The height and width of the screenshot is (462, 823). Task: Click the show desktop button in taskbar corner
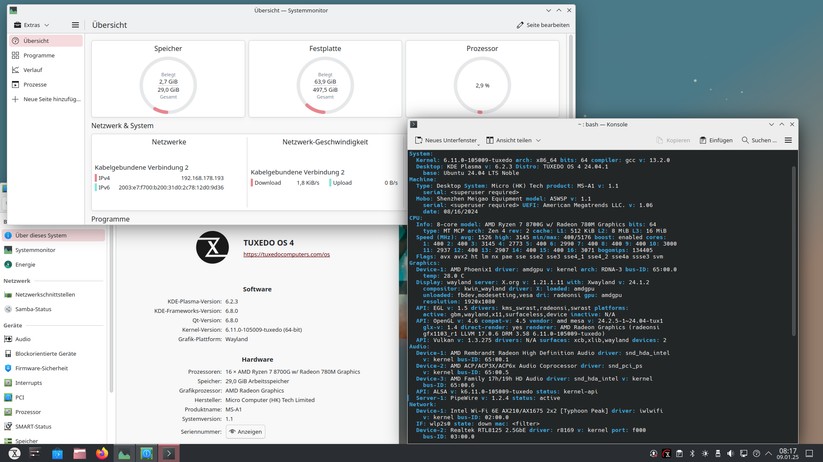pyautogui.click(x=809, y=454)
